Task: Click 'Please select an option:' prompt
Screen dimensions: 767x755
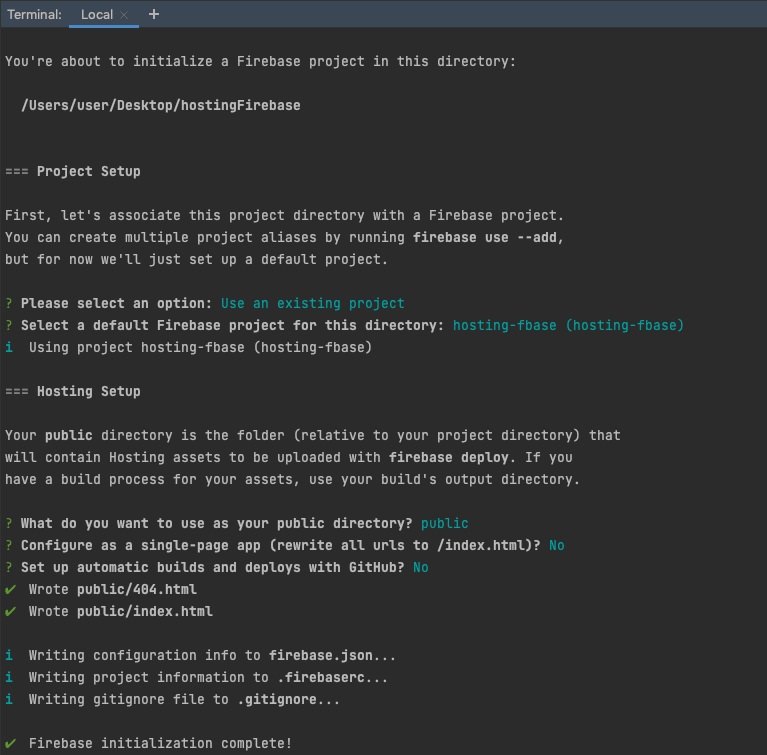Action: point(116,303)
